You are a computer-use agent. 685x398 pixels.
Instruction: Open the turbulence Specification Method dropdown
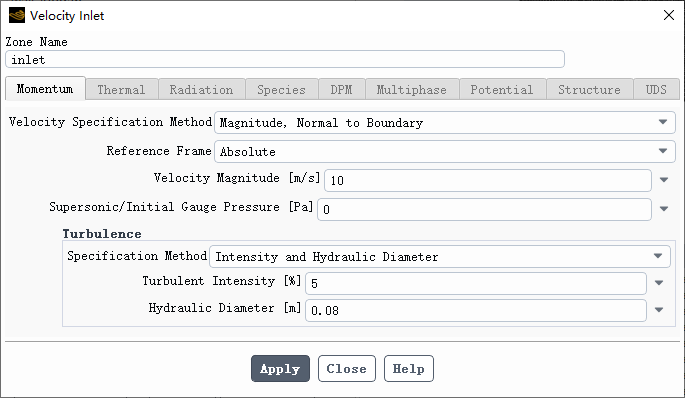point(440,256)
